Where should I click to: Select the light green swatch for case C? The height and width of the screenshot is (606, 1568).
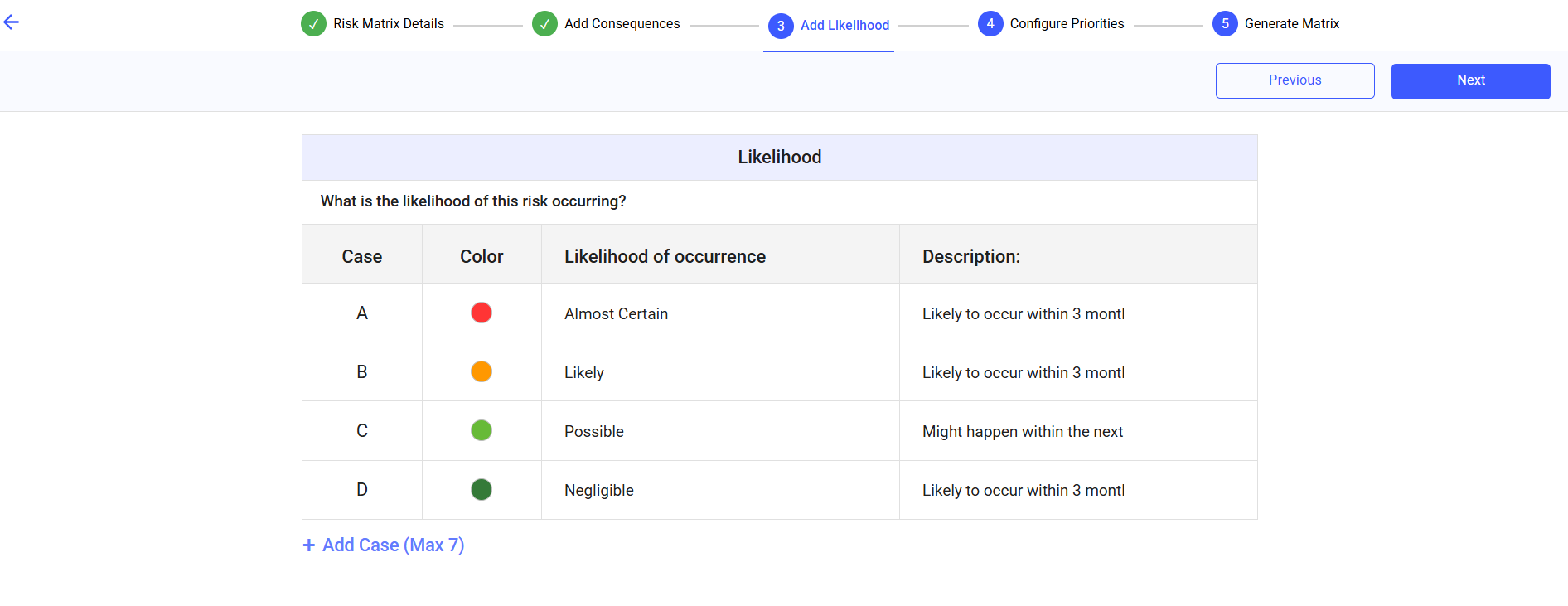click(x=482, y=430)
